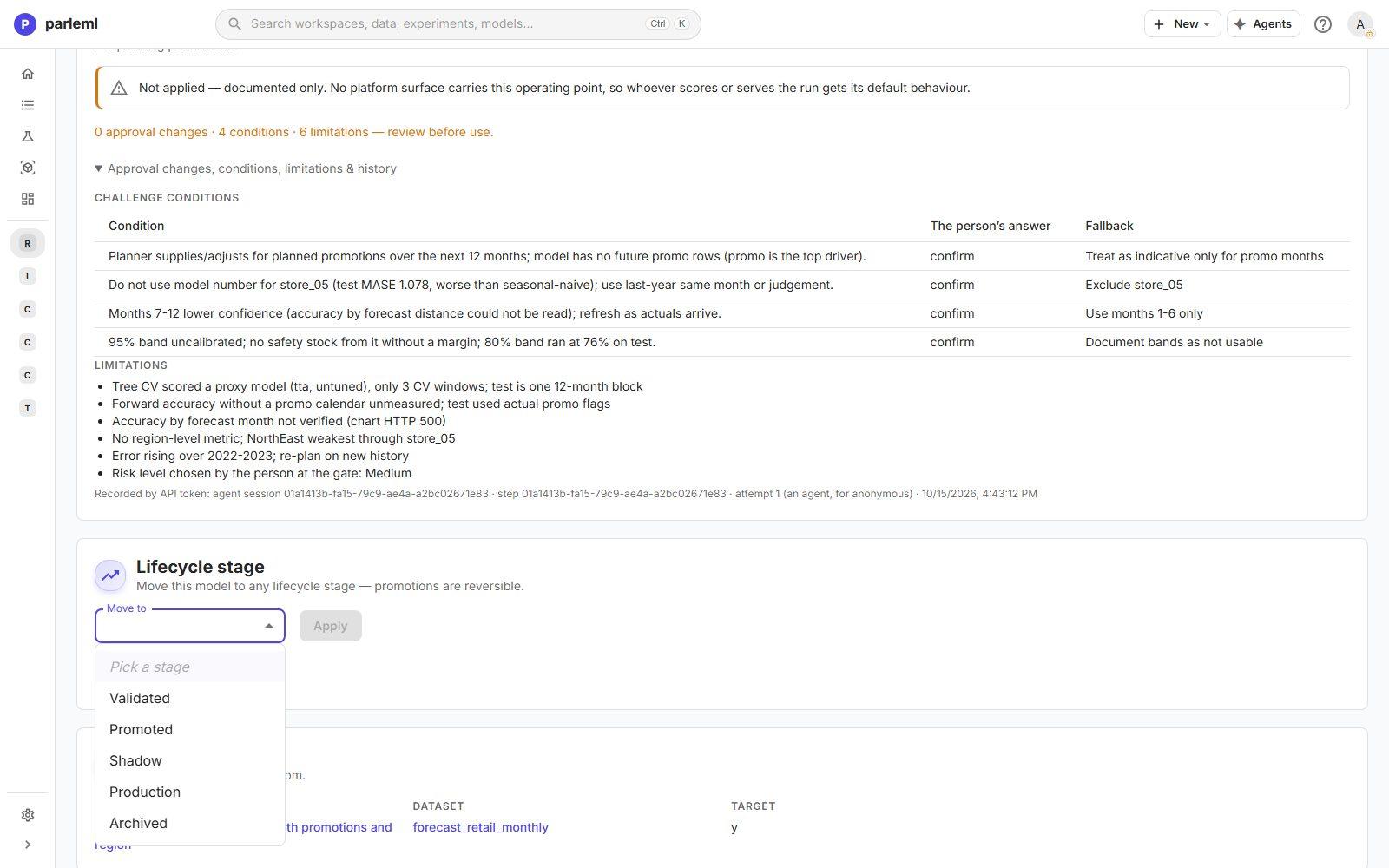Open the help question mark icon
1389x868 pixels.
coord(1323,24)
